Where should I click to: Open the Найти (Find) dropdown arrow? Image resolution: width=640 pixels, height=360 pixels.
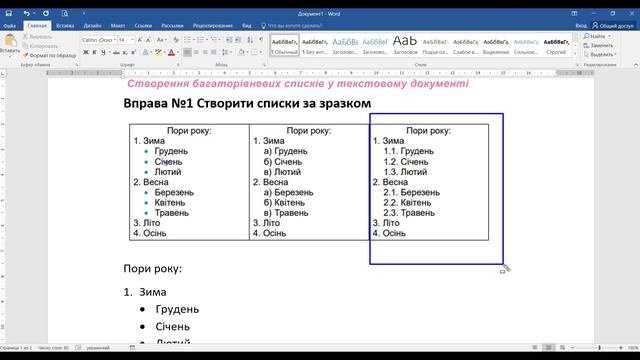(x=610, y=36)
